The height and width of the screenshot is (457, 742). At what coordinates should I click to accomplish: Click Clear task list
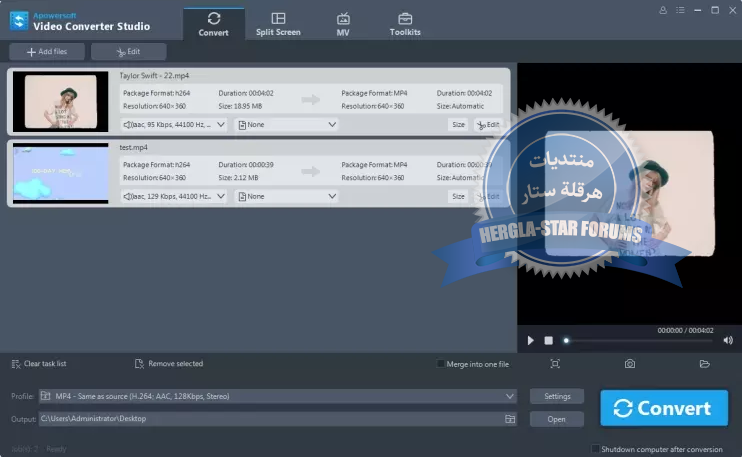(x=39, y=364)
